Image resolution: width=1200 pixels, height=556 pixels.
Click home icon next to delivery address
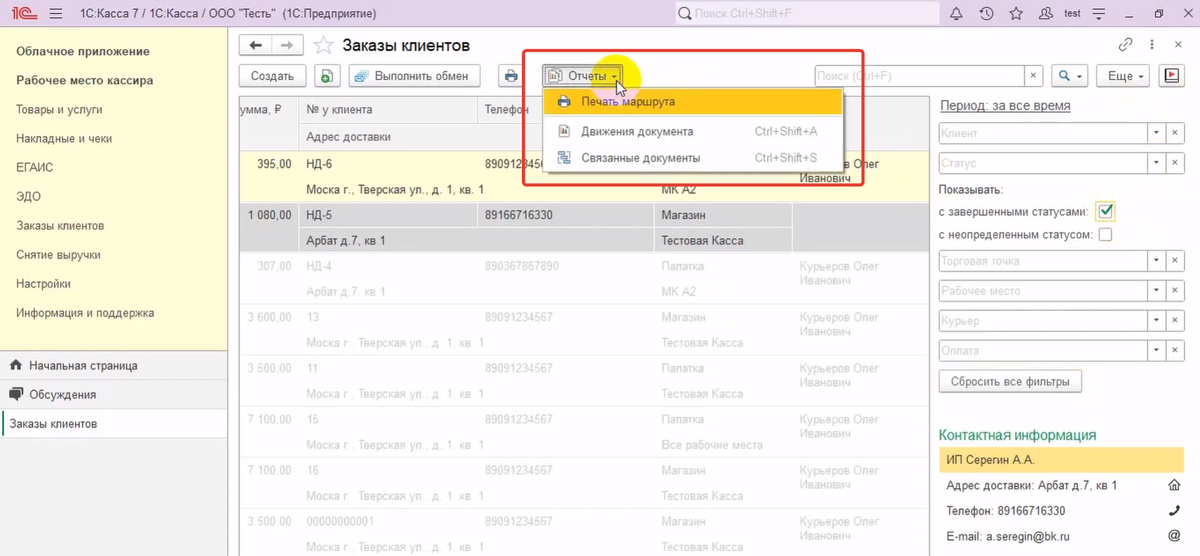pyautogui.click(x=1174, y=486)
